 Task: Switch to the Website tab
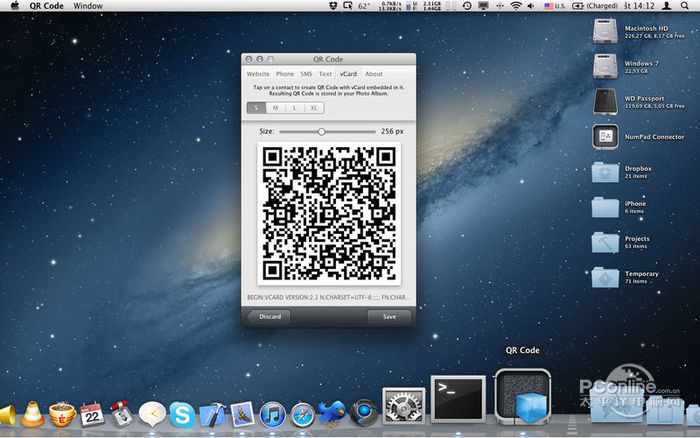[x=258, y=74]
